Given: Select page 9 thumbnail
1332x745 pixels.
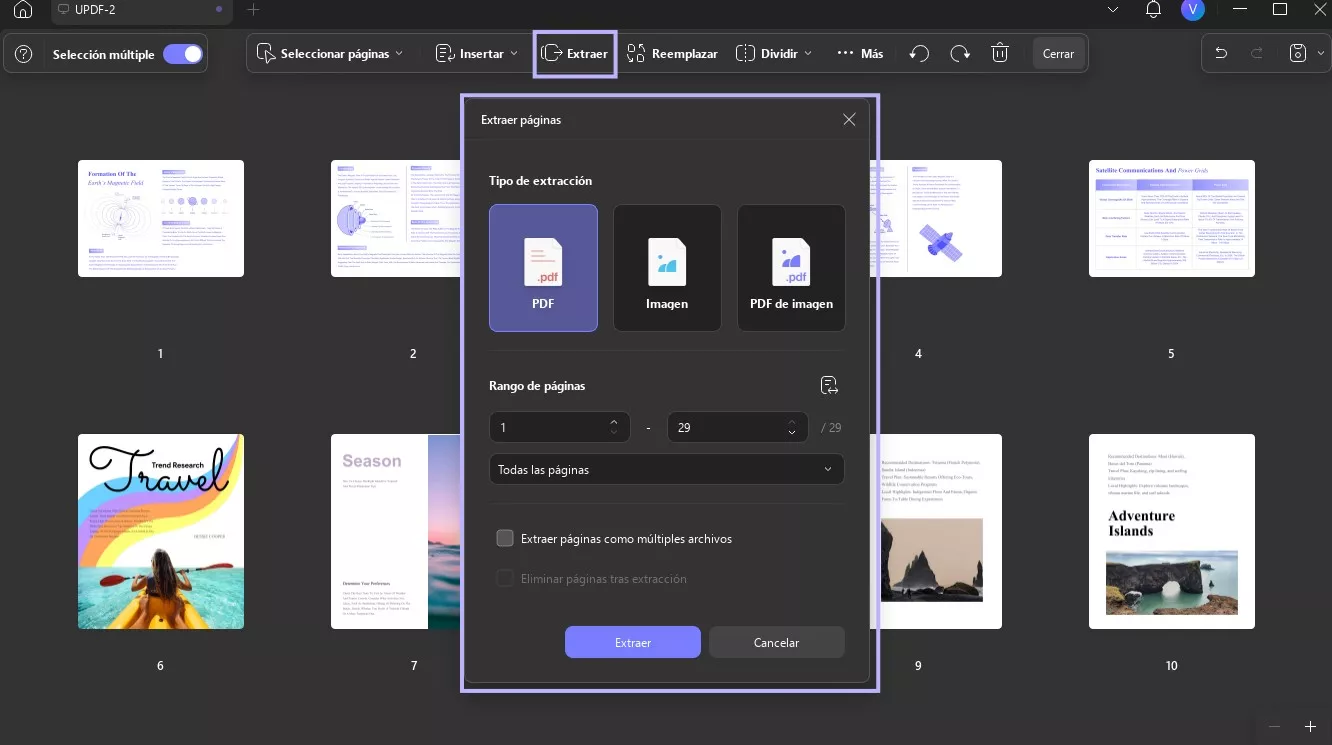Looking at the screenshot, I should point(941,531).
